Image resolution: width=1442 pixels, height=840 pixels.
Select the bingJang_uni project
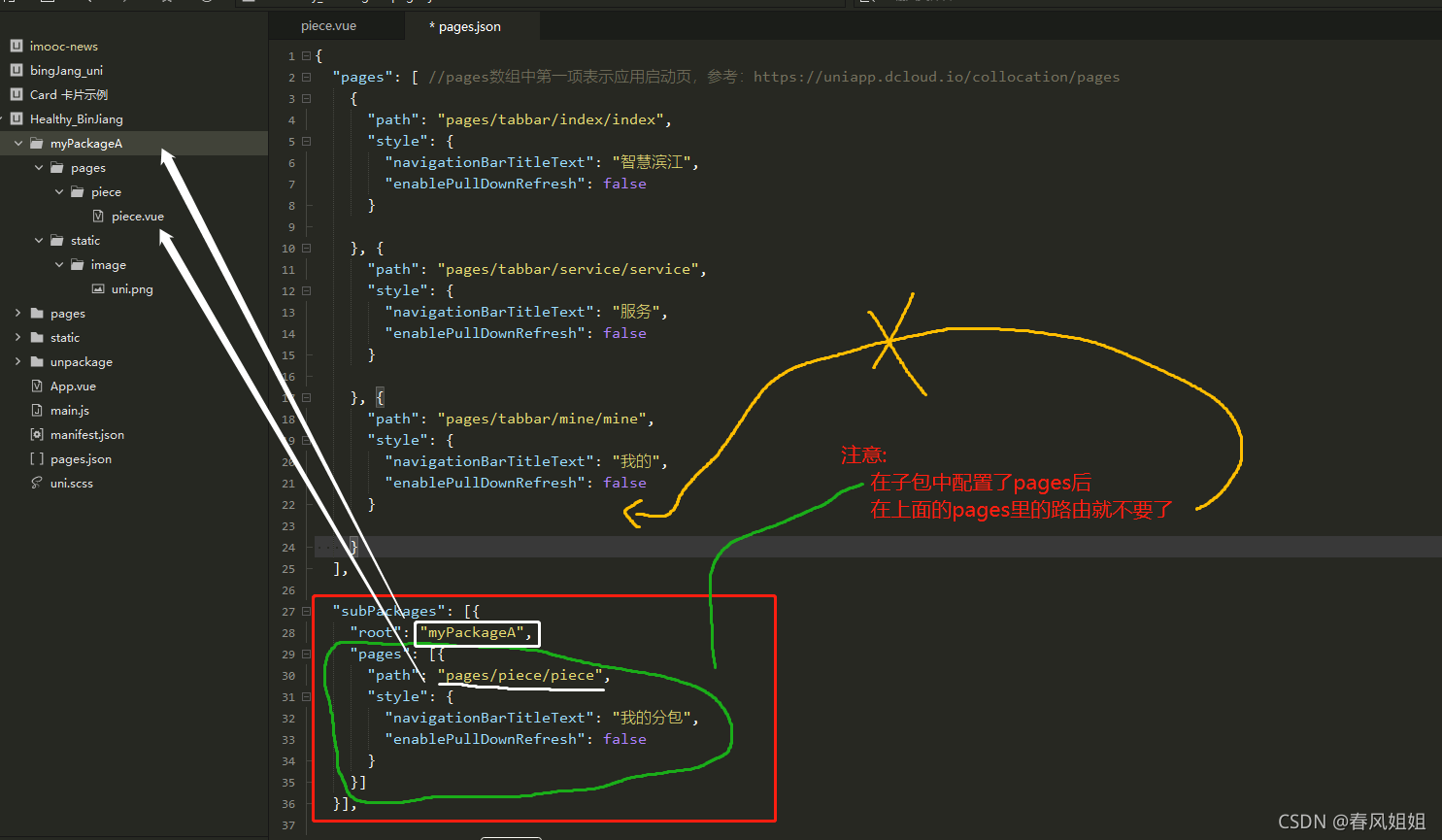66,71
